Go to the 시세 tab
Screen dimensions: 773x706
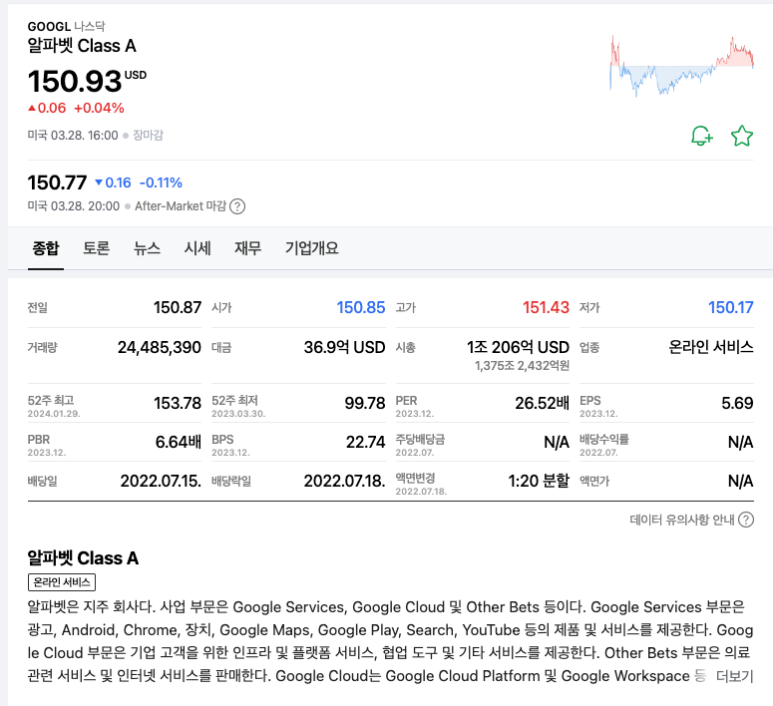click(198, 248)
